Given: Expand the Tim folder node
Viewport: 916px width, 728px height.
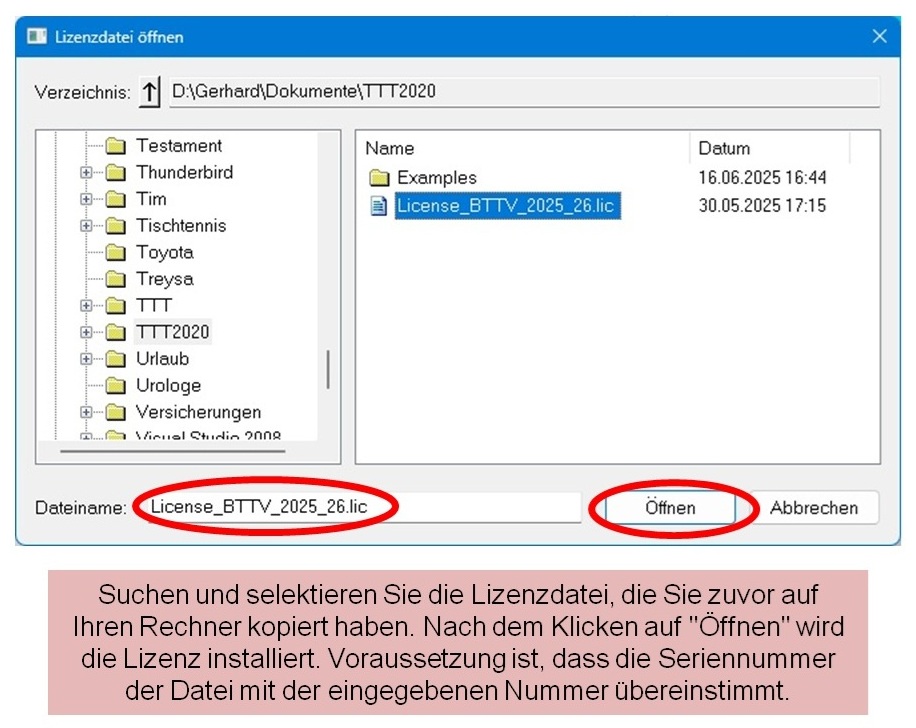Looking at the screenshot, I should (86, 199).
